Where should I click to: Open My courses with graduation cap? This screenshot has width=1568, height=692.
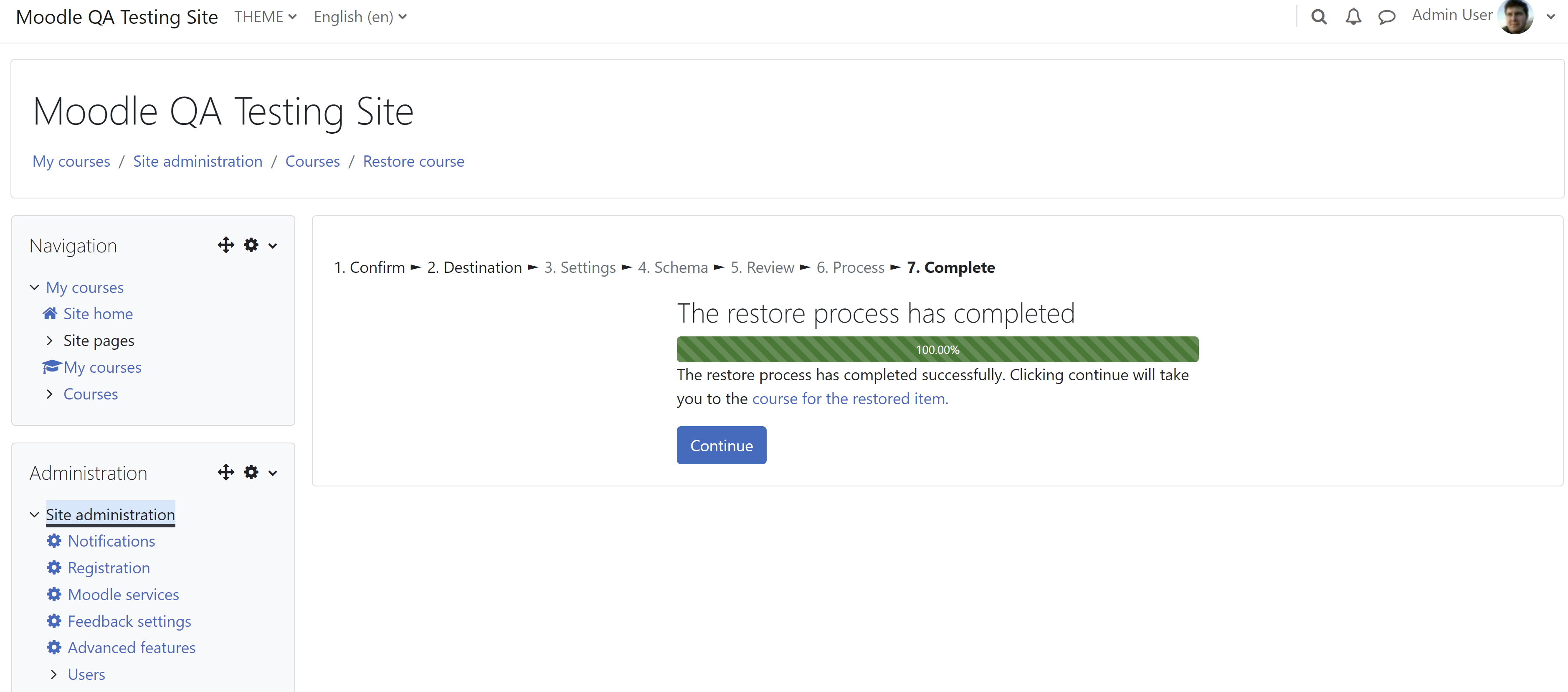[102, 367]
